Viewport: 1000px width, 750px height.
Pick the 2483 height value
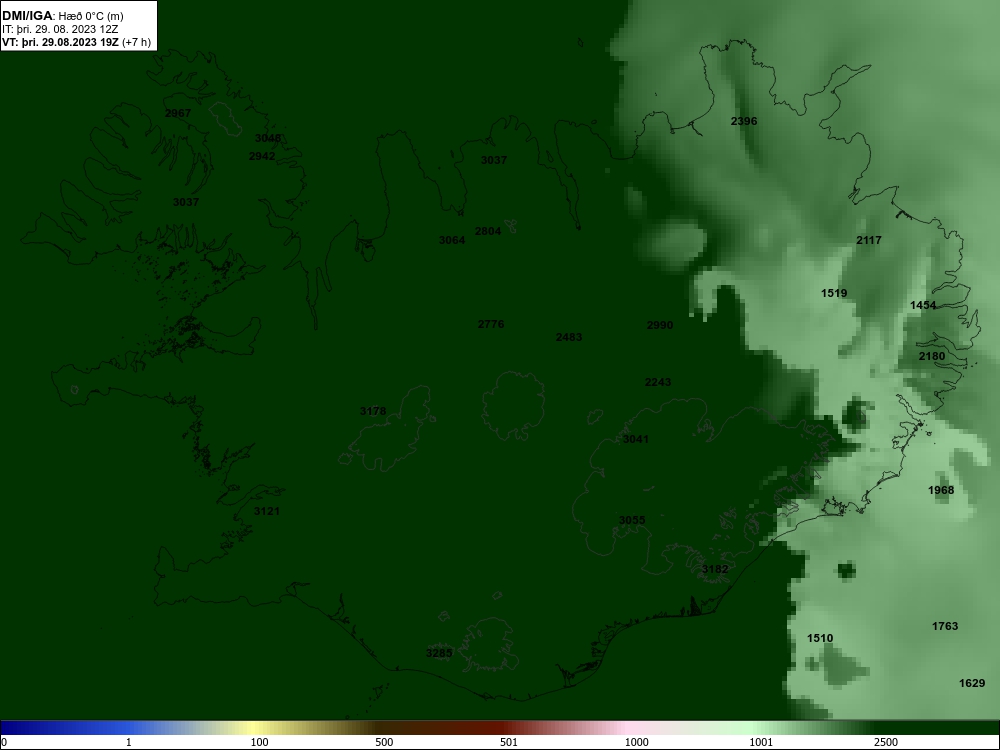(x=569, y=337)
